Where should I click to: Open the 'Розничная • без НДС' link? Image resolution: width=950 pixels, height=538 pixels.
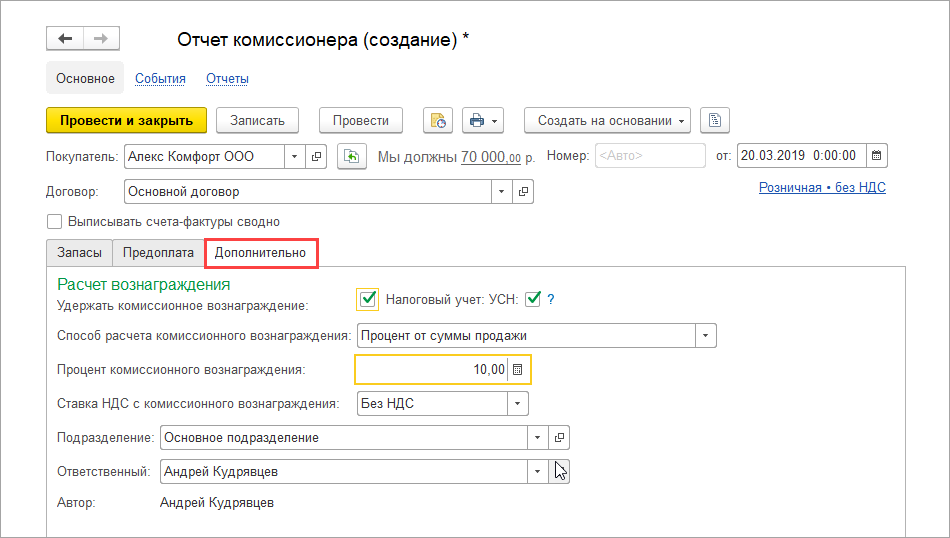[x=822, y=187]
